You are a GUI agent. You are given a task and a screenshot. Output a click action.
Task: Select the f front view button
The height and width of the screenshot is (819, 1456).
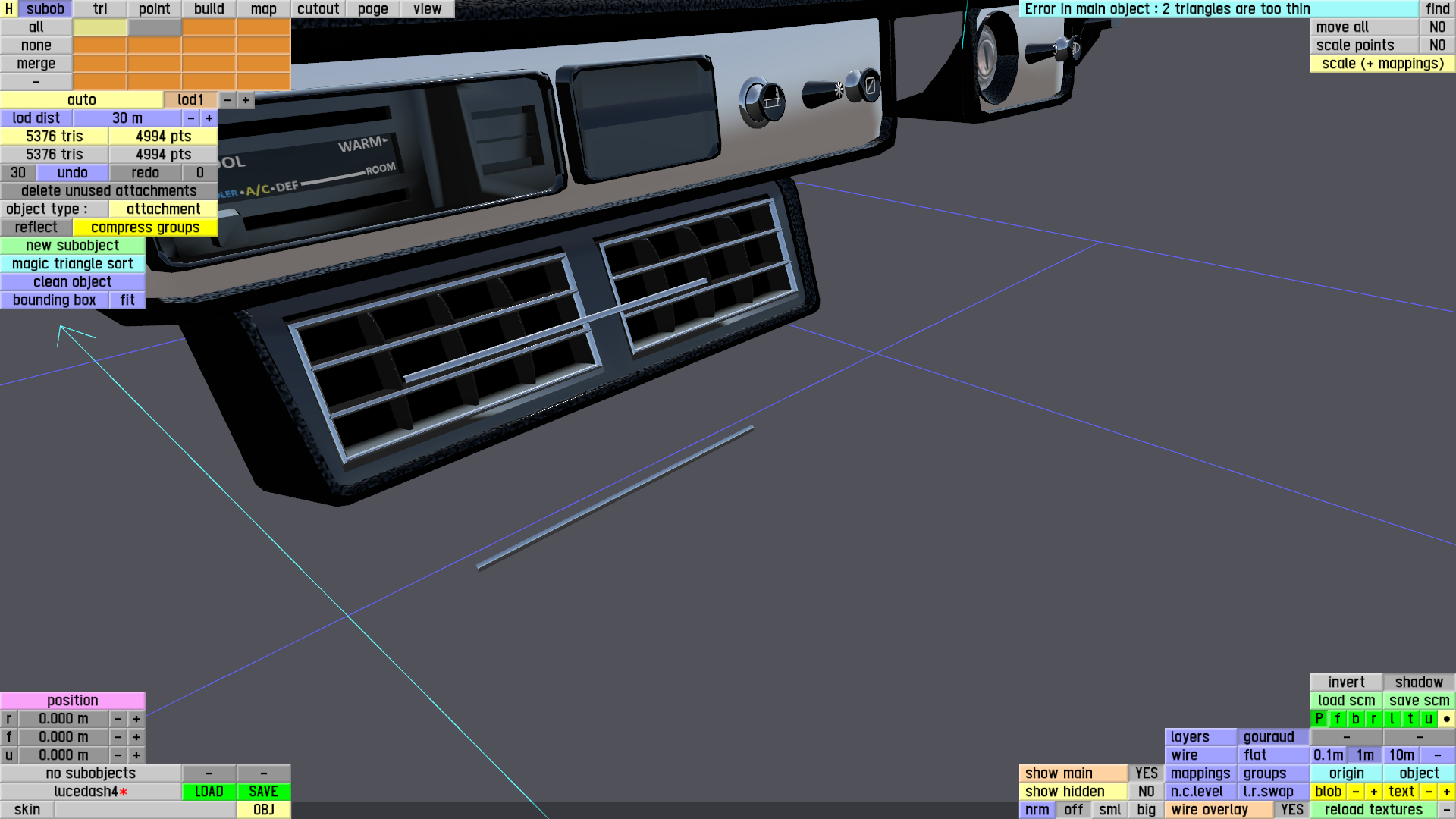(x=1337, y=719)
